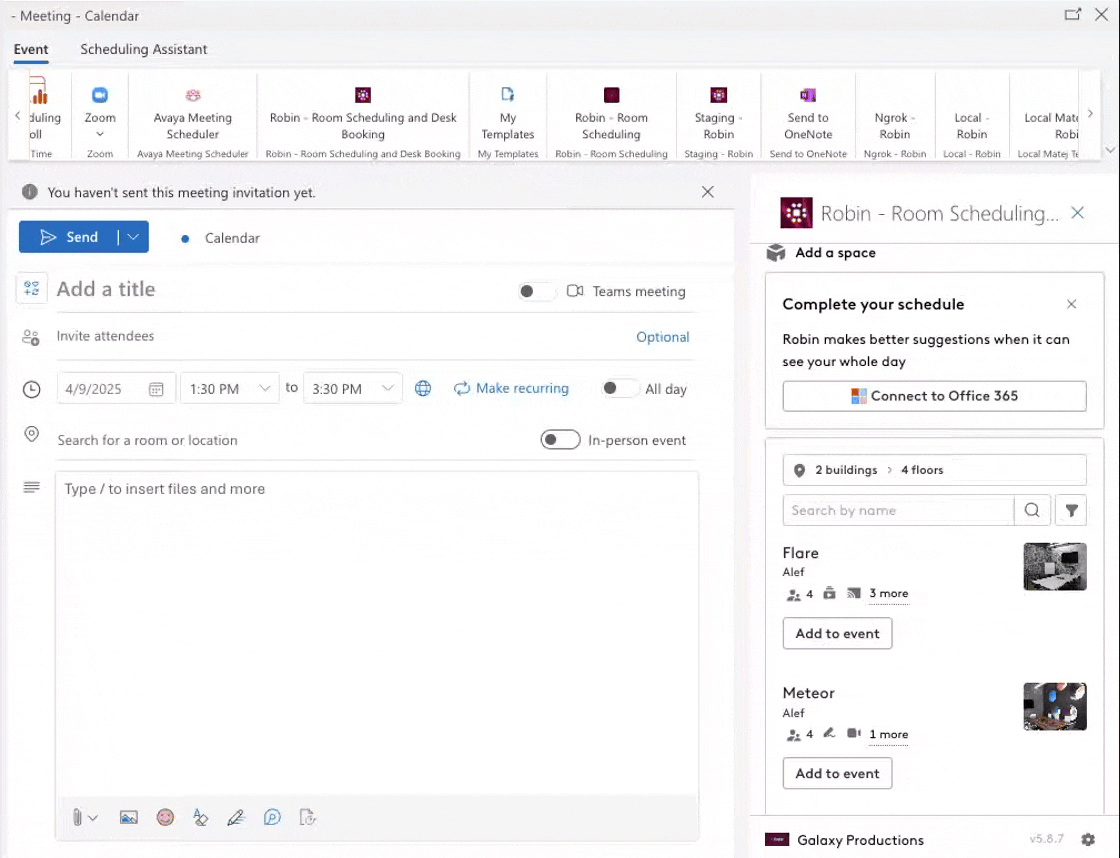Insert a picture using image icon
The height and width of the screenshot is (858, 1120).
point(129,817)
